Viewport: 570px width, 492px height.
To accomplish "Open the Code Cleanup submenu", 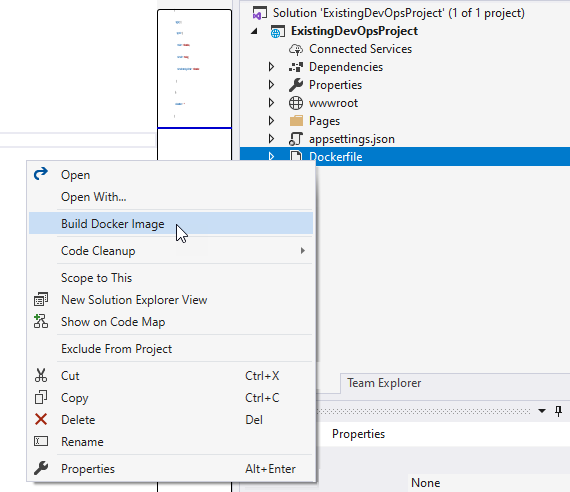I will point(171,251).
